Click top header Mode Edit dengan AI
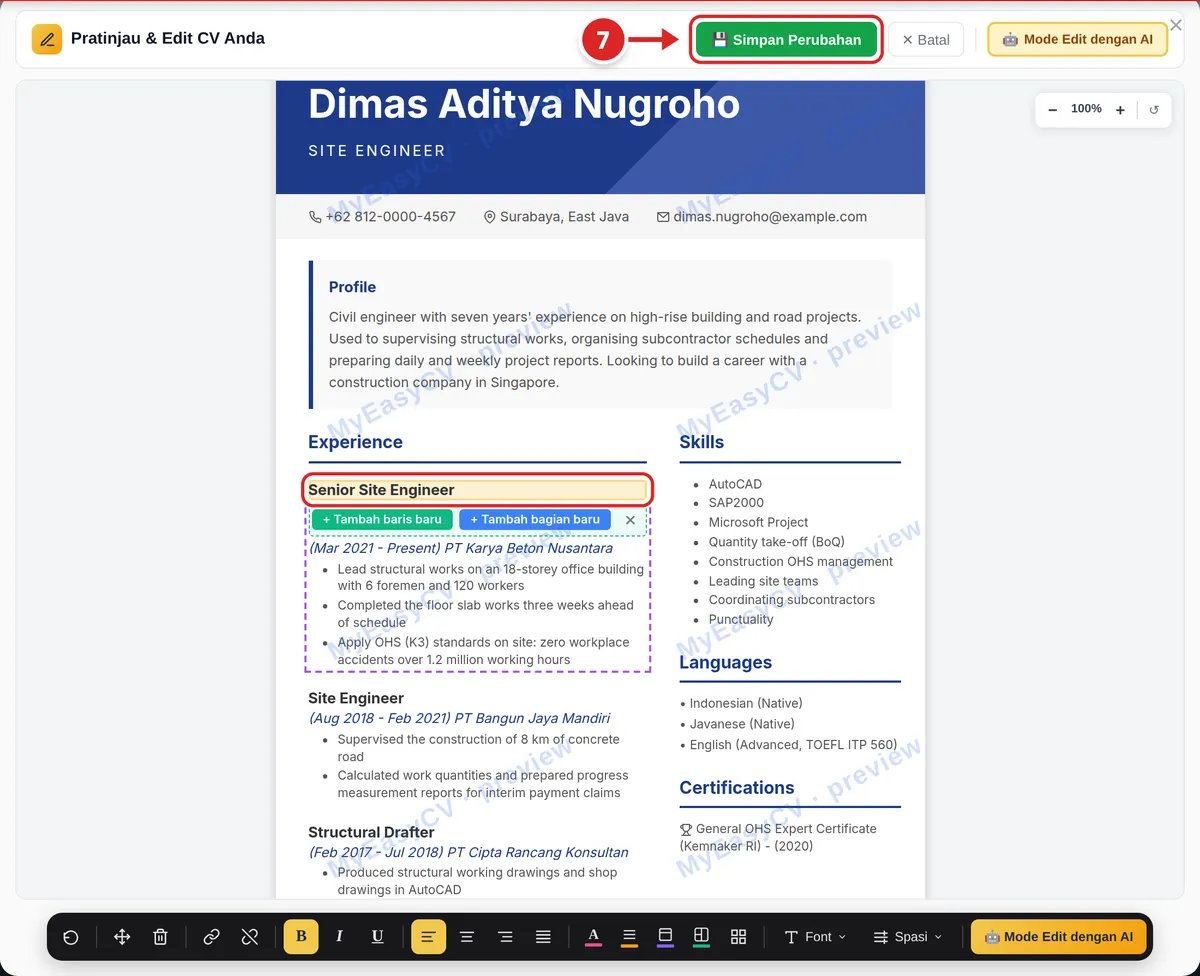The width and height of the screenshot is (1200, 976). tap(1077, 40)
